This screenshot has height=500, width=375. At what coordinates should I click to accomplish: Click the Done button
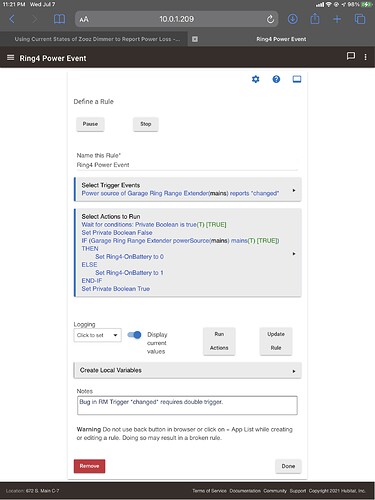(288, 466)
